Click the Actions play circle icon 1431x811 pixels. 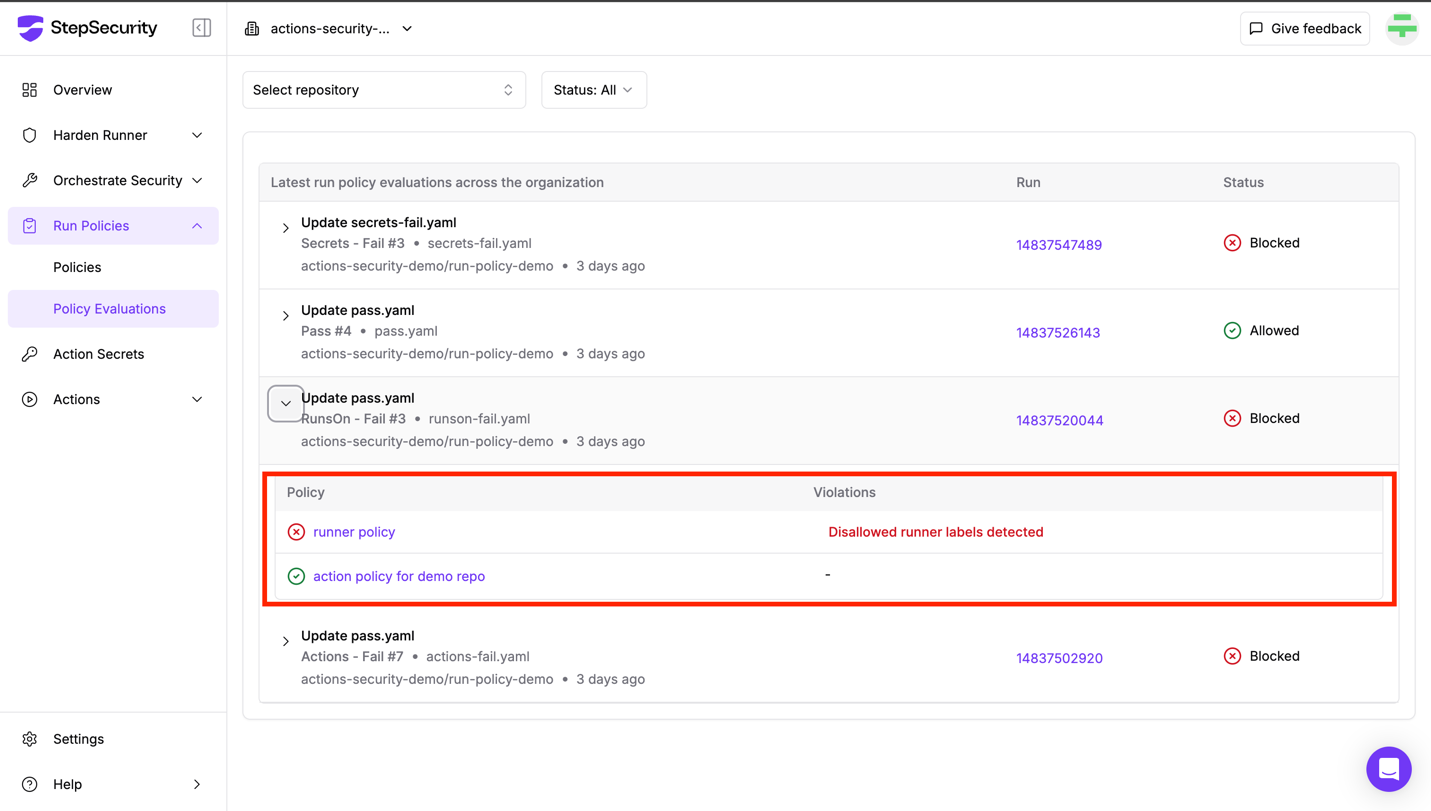(x=30, y=399)
